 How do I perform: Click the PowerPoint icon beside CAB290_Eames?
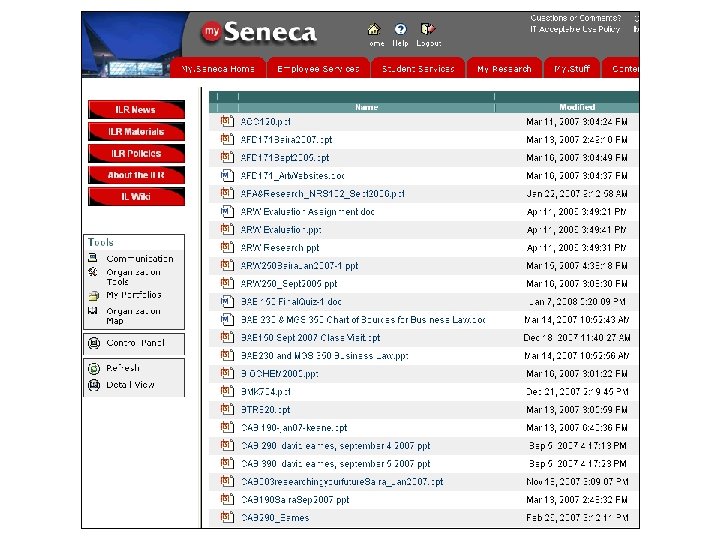click(x=227, y=517)
